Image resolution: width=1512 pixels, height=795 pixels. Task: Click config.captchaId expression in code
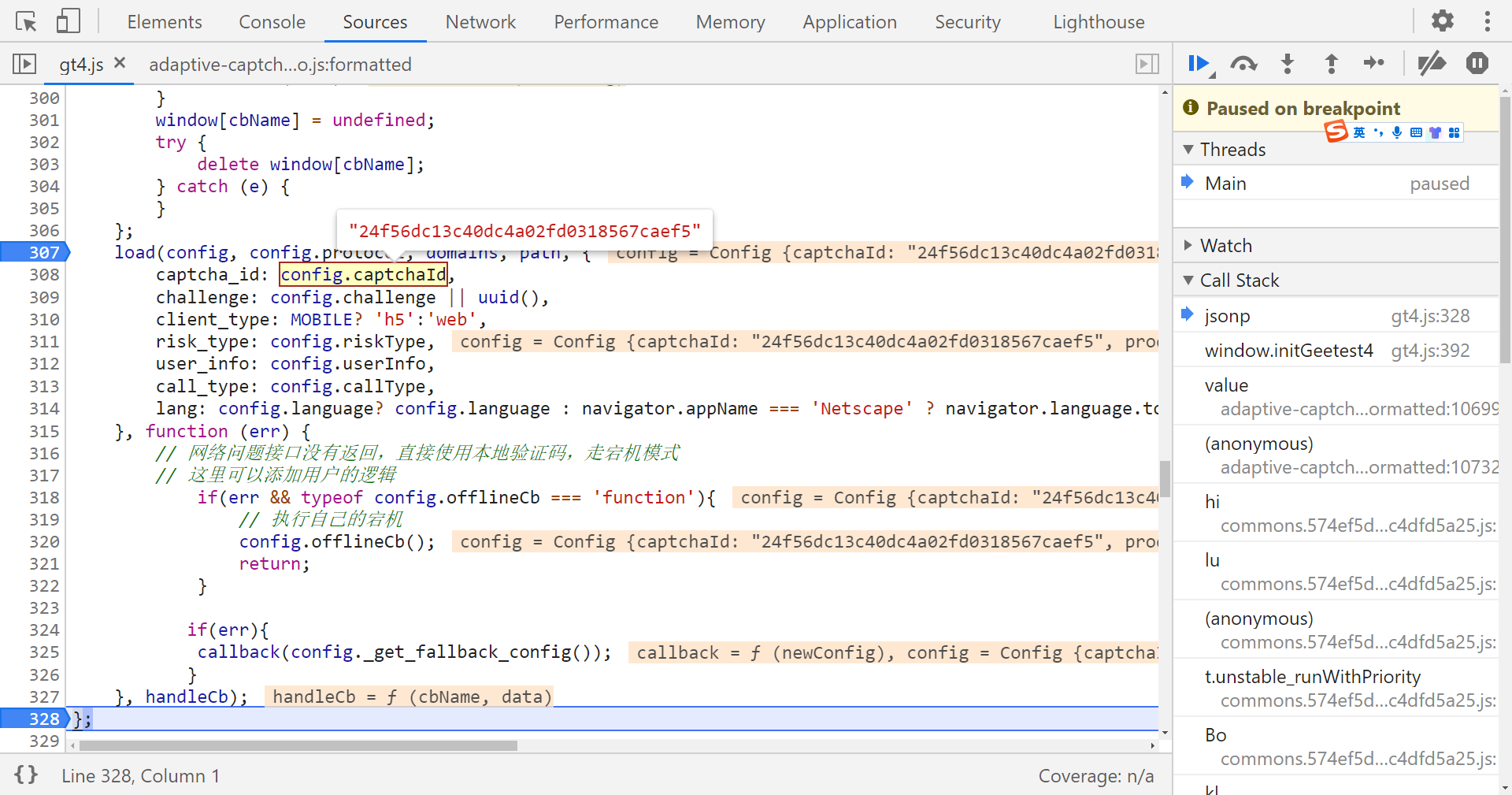[363, 274]
